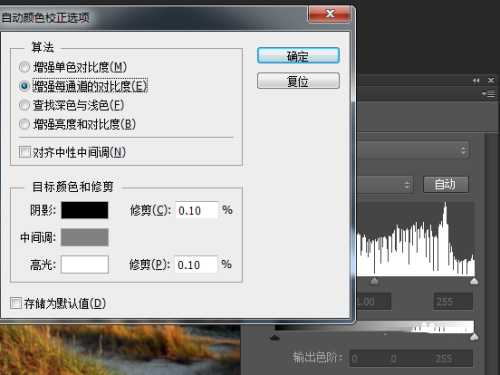Click the black output level slider
Viewport: 500px width, 375px height.
coord(275,338)
